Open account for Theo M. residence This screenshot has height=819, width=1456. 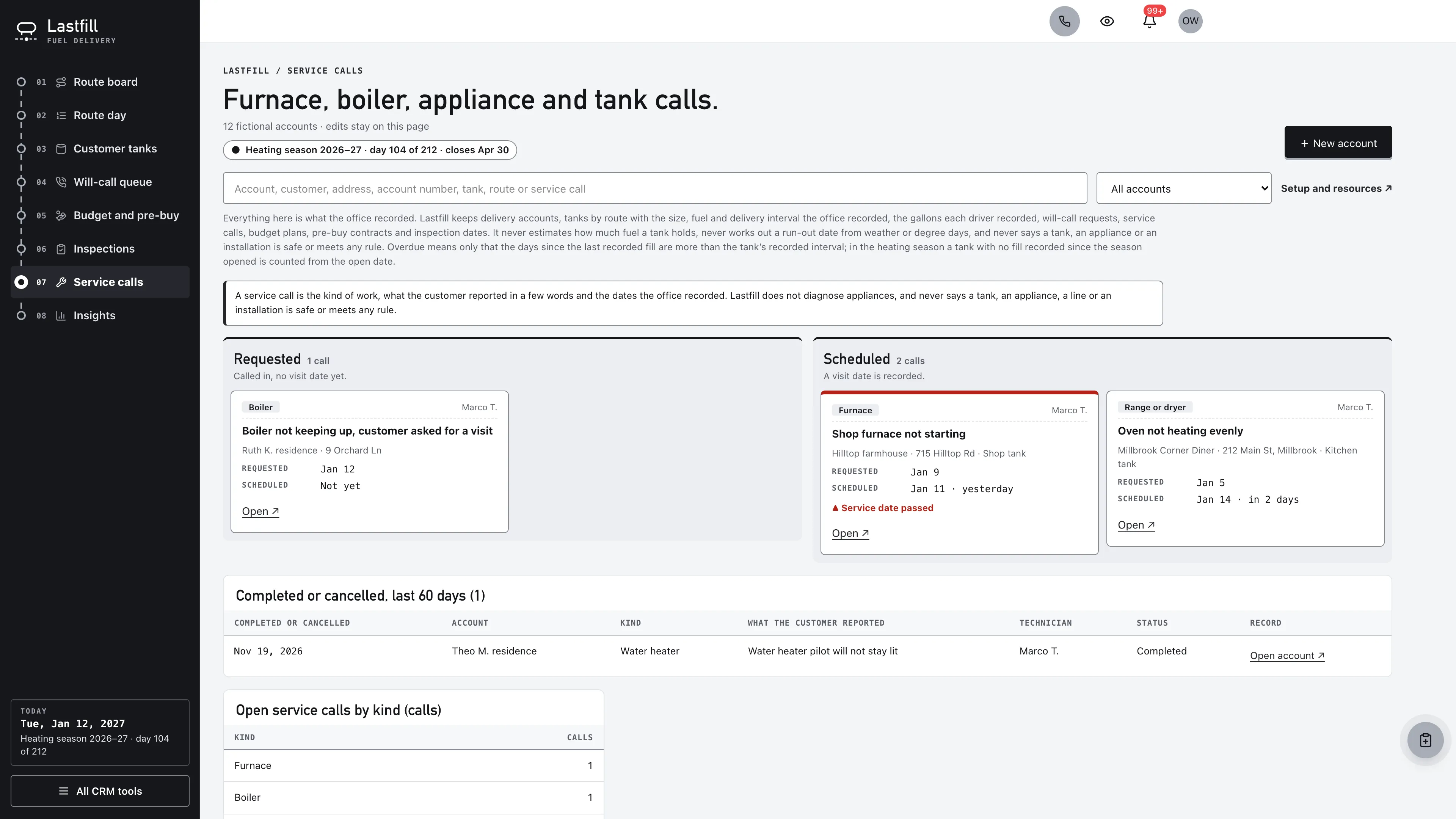1287,656
